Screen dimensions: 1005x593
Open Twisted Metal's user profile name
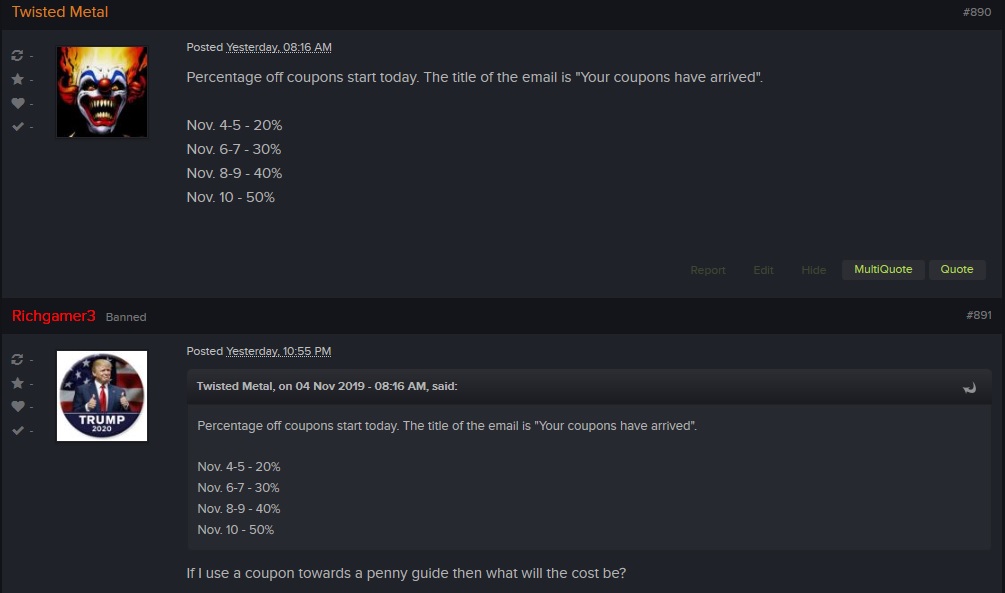[60, 12]
